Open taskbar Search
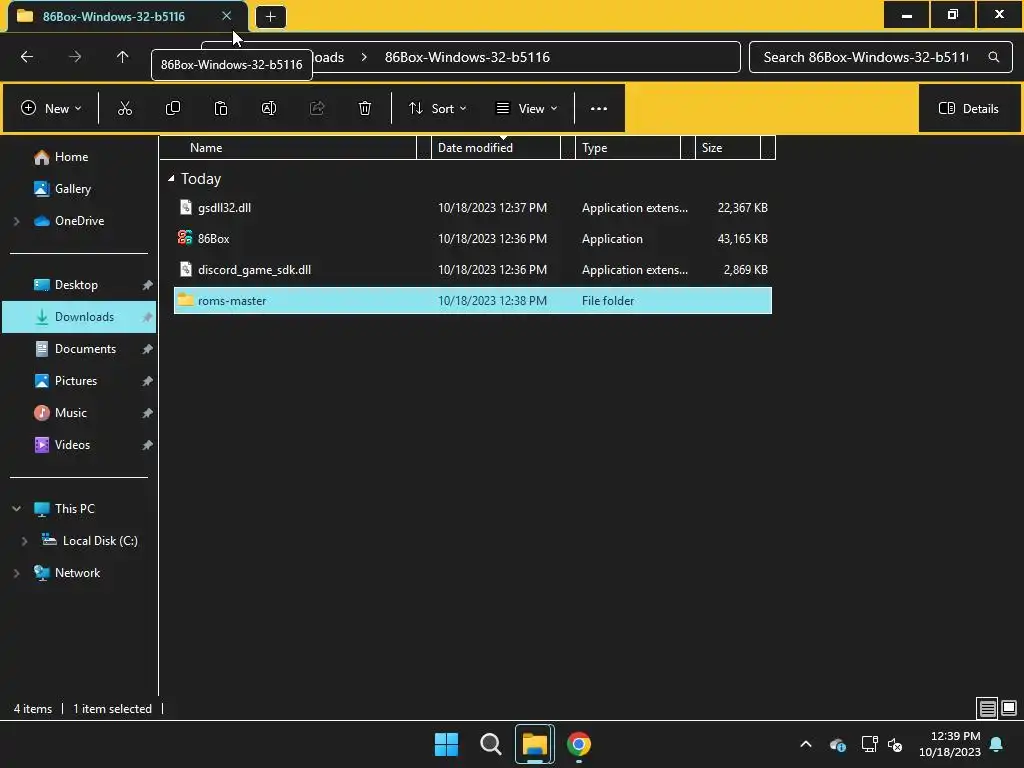The width and height of the screenshot is (1024, 768). pos(490,744)
